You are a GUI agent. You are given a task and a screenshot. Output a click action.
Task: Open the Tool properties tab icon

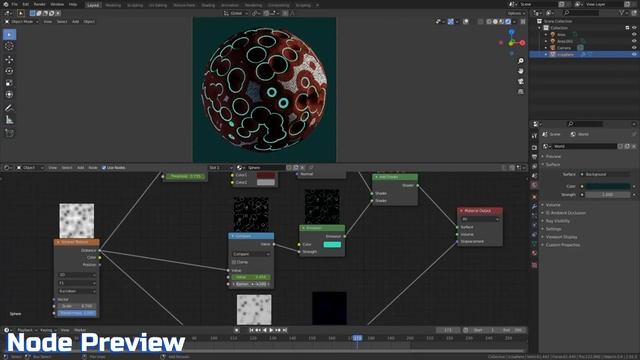(534, 136)
